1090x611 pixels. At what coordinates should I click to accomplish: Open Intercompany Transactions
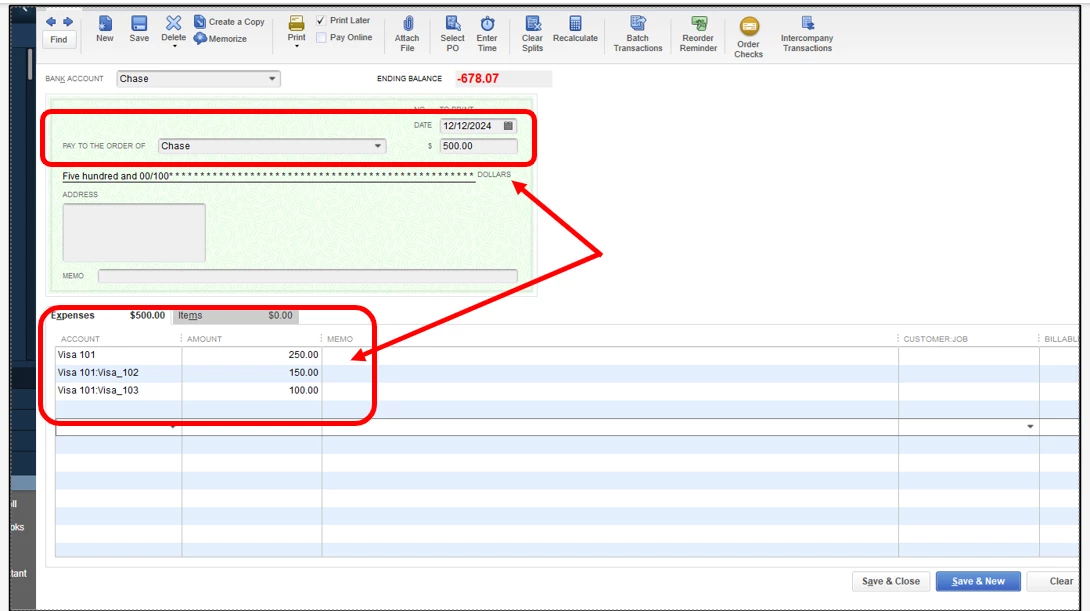click(x=806, y=34)
